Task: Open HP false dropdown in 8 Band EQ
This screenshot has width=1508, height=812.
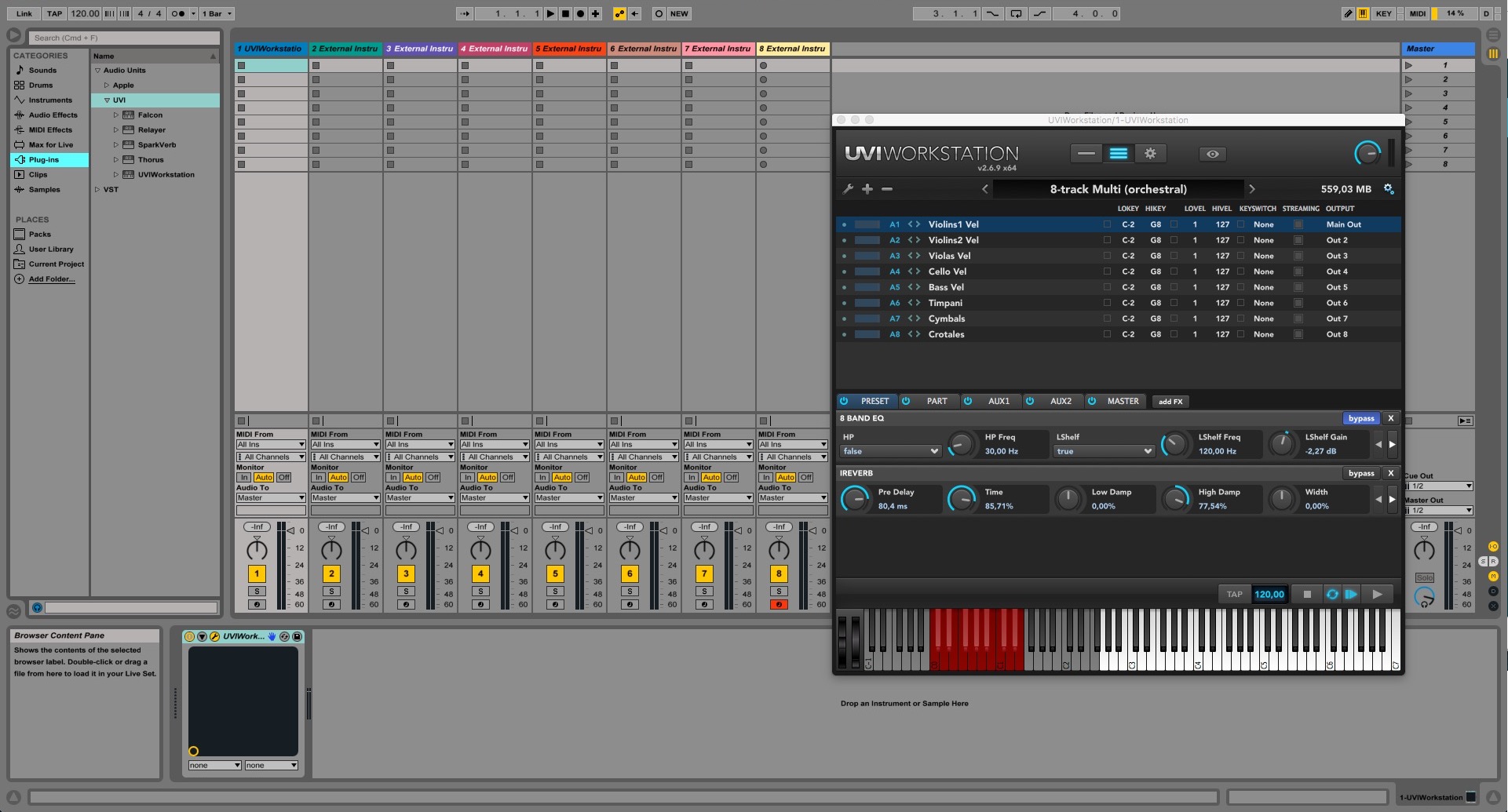Action: coord(890,451)
